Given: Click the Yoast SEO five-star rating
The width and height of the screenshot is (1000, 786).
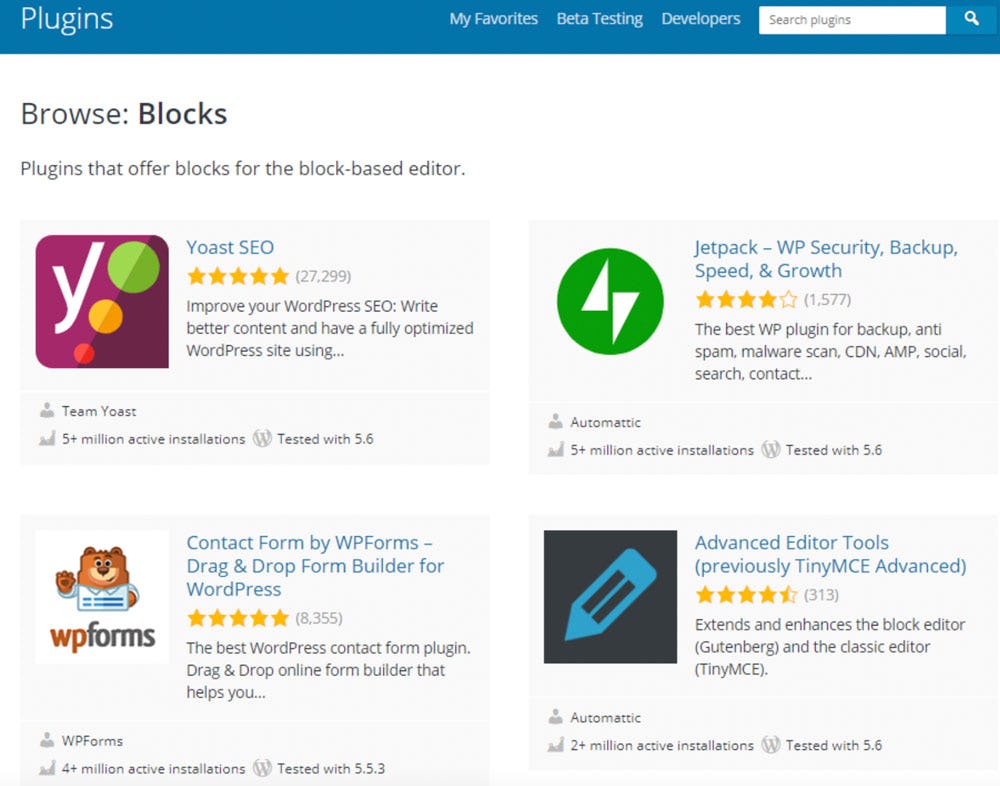Looking at the screenshot, I should 238,276.
